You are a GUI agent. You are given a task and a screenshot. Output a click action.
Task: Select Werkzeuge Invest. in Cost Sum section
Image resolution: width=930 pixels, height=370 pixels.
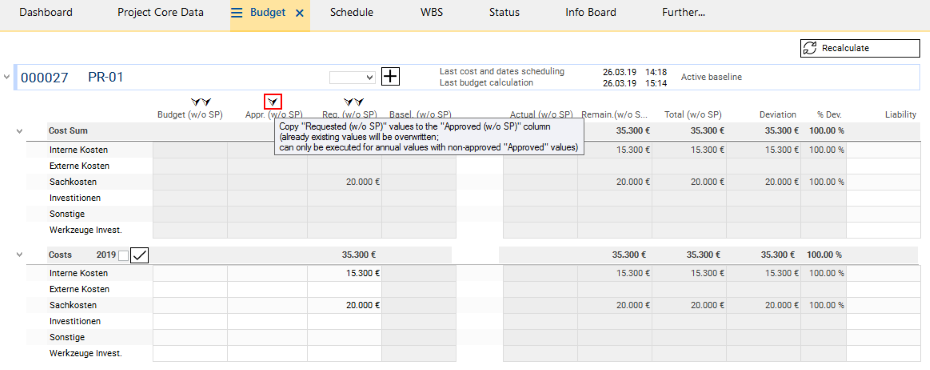coord(85,230)
